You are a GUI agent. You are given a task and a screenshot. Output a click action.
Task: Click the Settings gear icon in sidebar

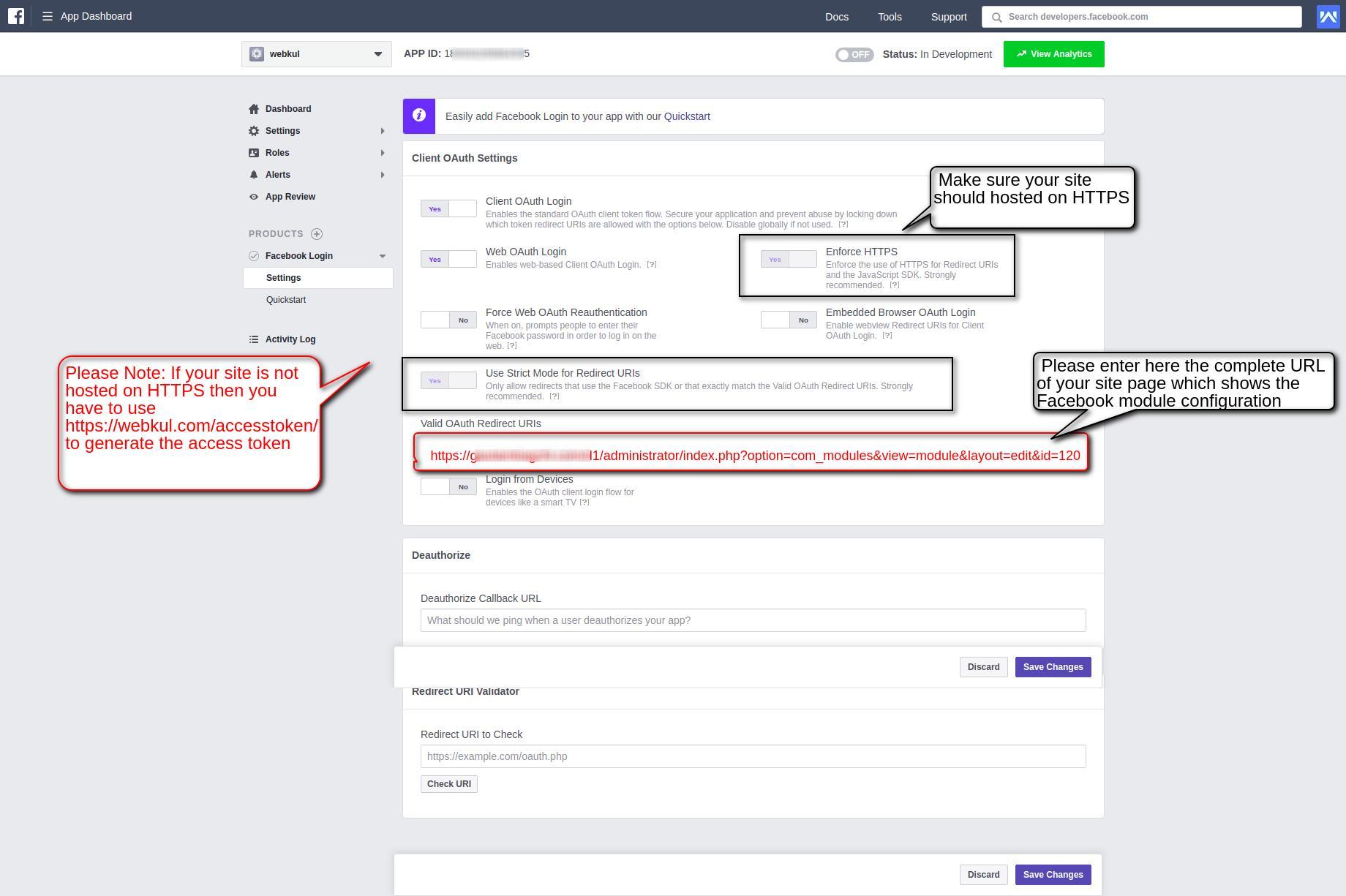click(254, 131)
